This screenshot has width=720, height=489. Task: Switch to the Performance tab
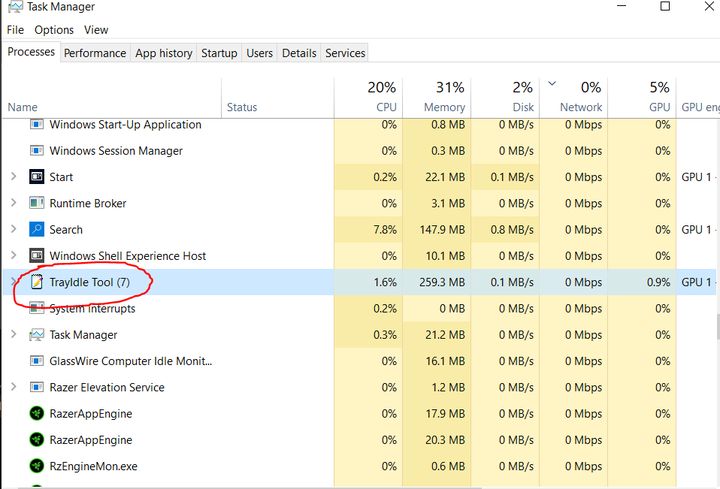pos(95,53)
